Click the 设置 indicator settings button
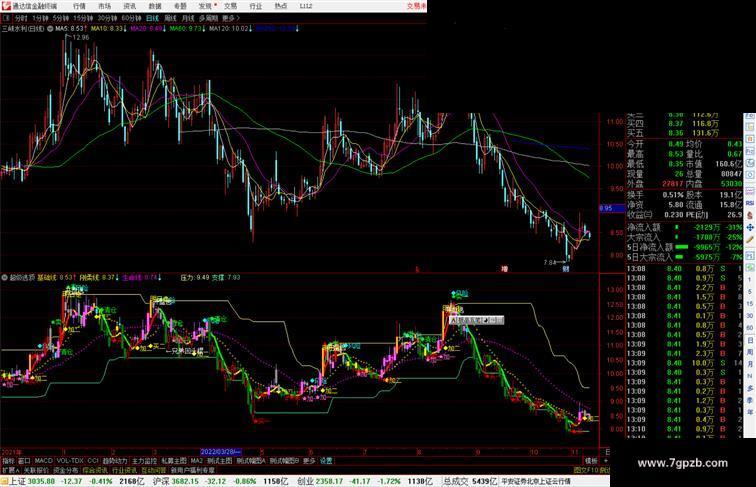Viewport: 756px width, 487px height. pos(326,461)
